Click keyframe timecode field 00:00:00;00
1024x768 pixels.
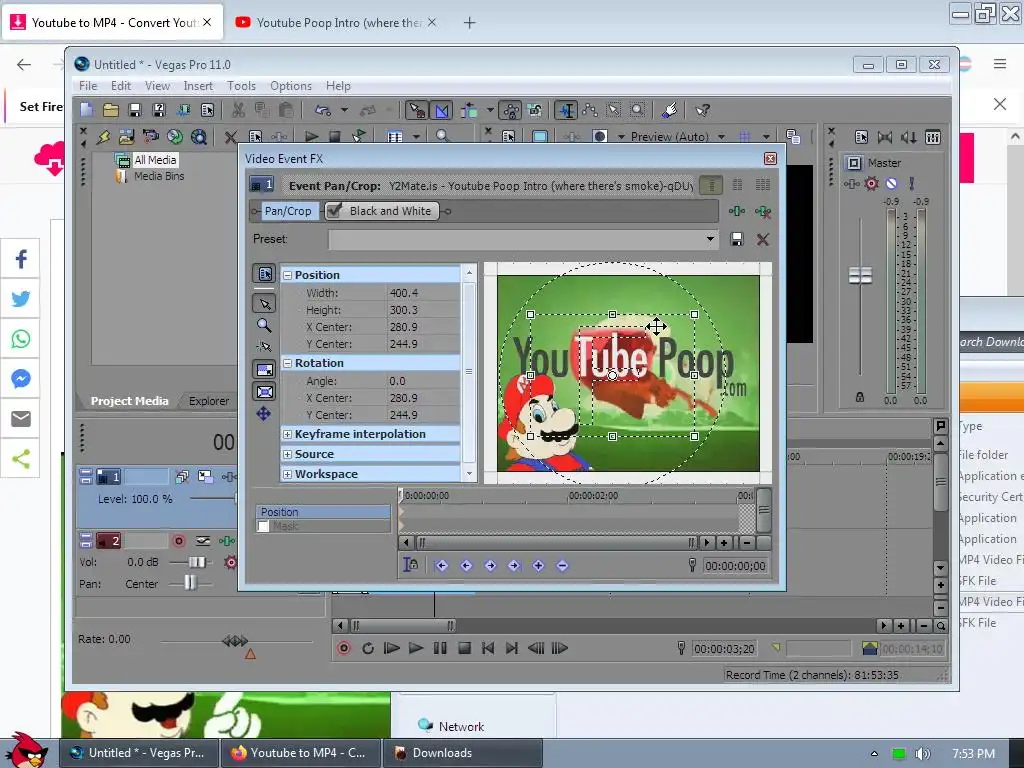pos(735,566)
